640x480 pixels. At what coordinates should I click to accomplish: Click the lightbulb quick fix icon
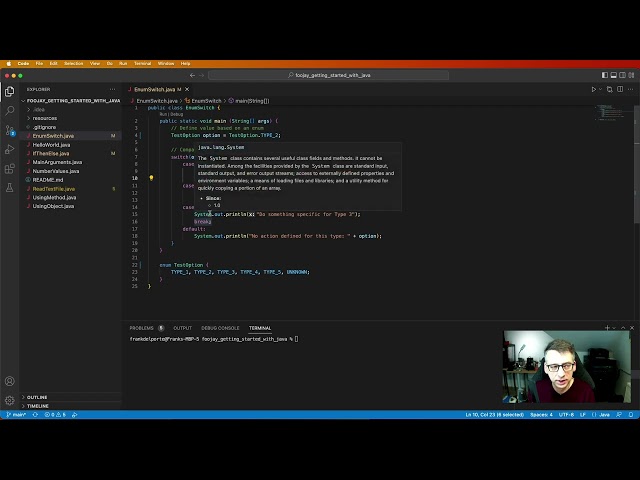(x=151, y=178)
